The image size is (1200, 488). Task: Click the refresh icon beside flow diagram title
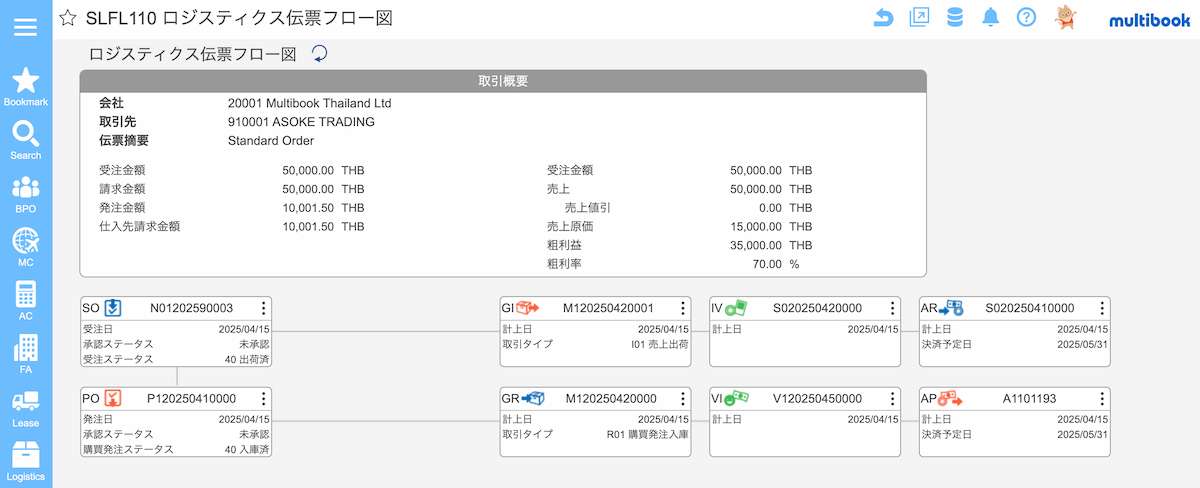pyautogui.click(x=319, y=54)
